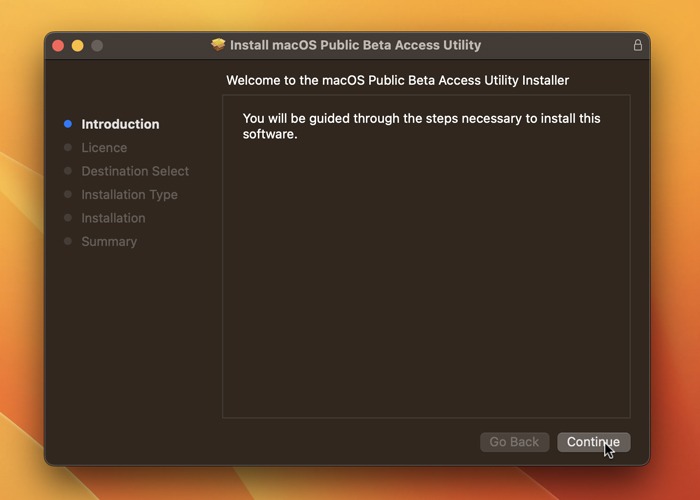Click the lock icon in title bar
This screenshot has height=500, width=700.
[x=638, y=45]
